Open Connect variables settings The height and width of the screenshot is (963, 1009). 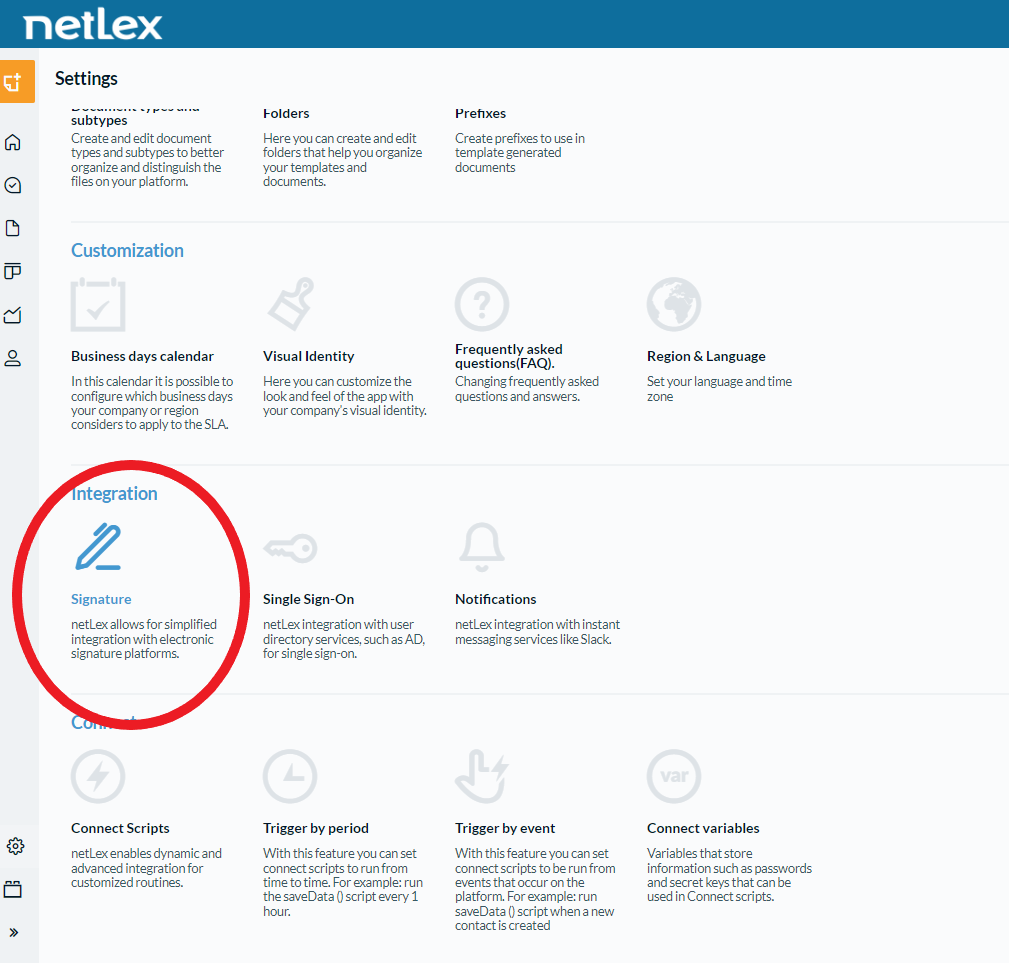click(x=703, y=829)
